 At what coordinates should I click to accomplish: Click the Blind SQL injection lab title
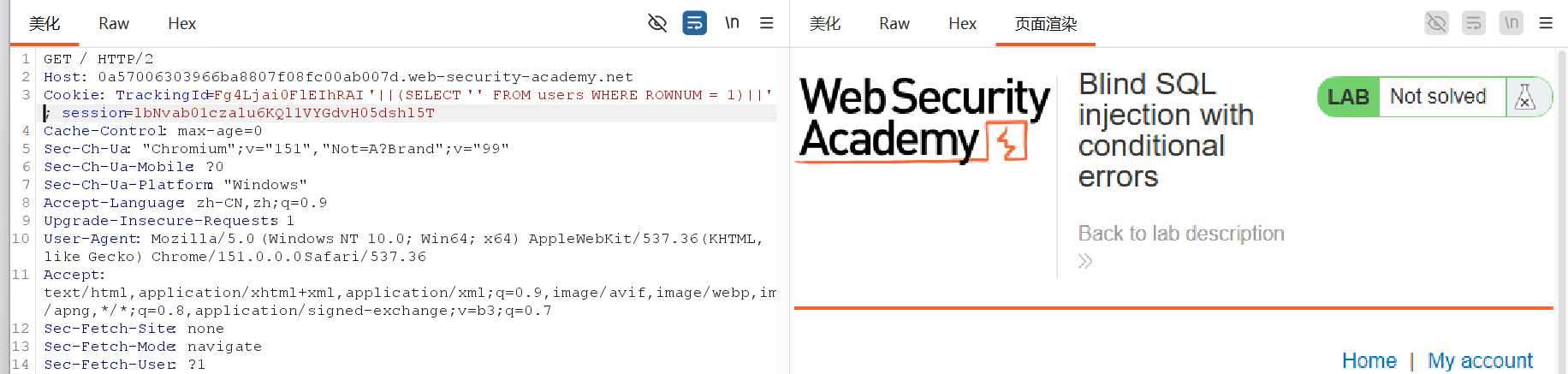coord(1166,130)
